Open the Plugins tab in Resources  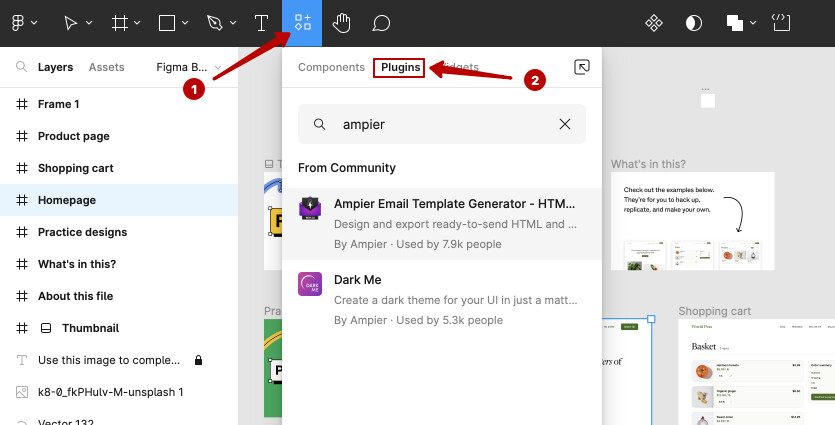[x=400, y=67]
